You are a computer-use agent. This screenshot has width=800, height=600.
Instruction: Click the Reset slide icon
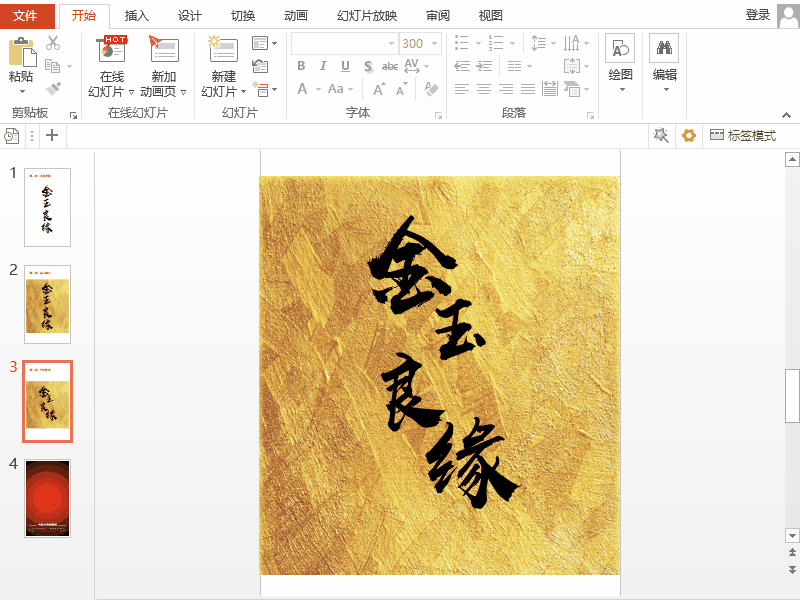point(260,66)
